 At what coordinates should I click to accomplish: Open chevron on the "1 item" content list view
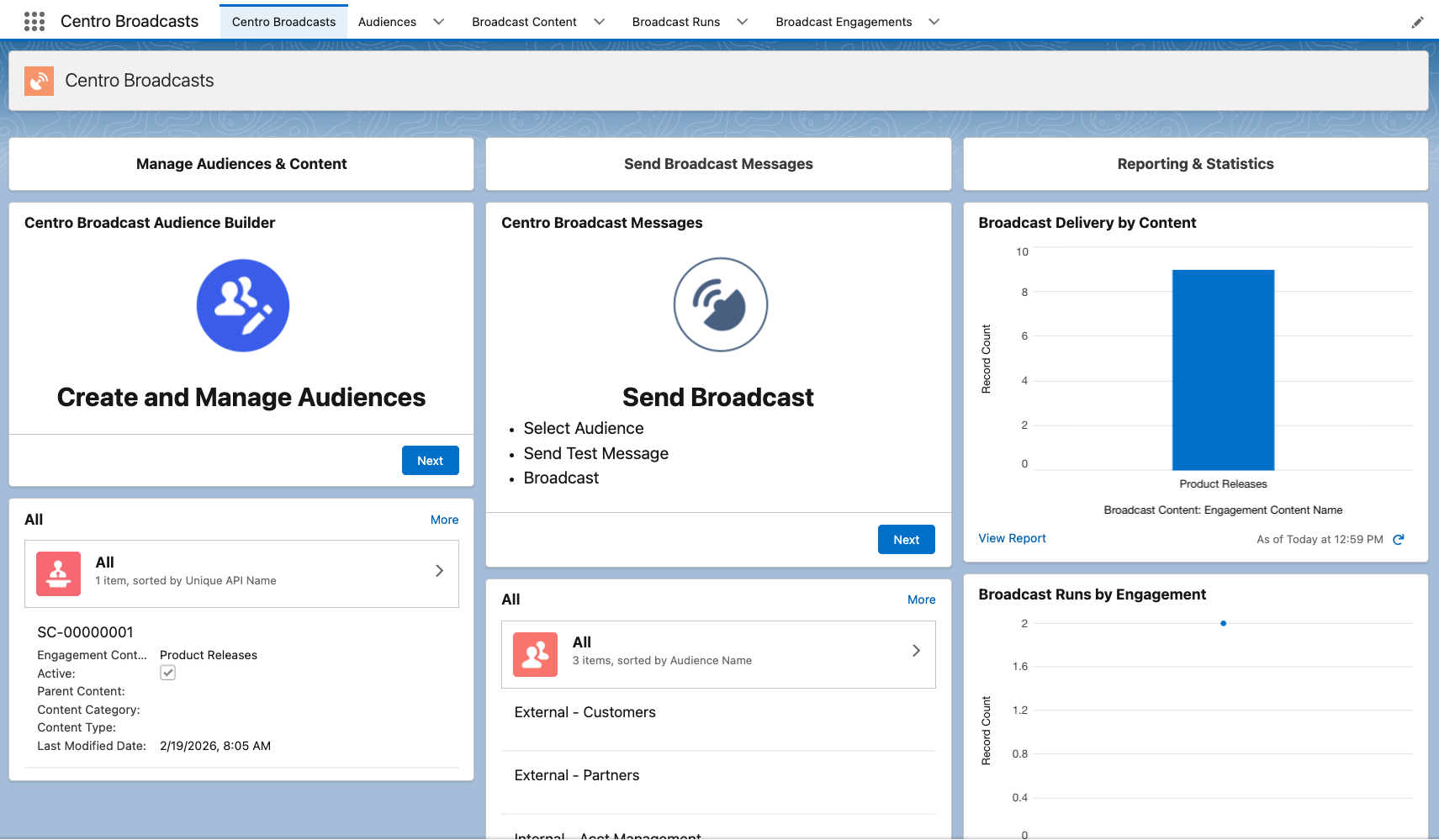click(x=439, y=571)
